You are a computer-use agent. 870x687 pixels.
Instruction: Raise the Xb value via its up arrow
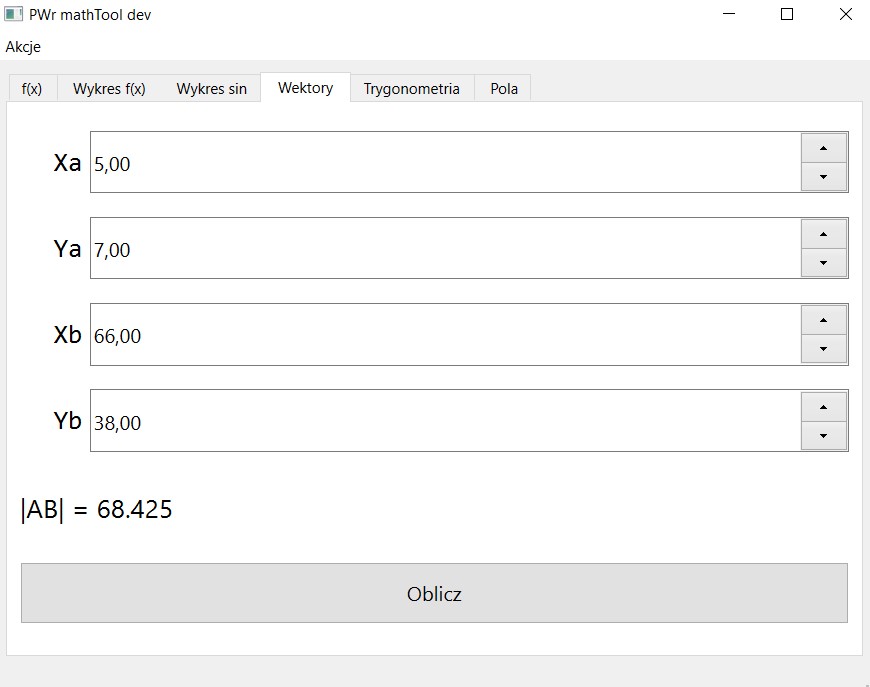pyautogui.click(x=822, y=319)
